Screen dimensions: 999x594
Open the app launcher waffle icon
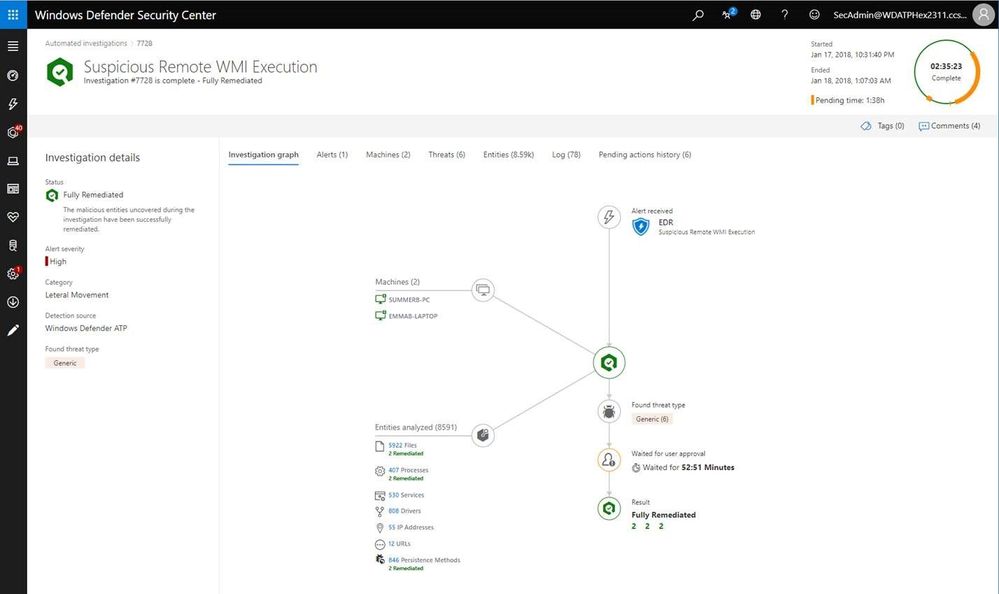[13, 14]
